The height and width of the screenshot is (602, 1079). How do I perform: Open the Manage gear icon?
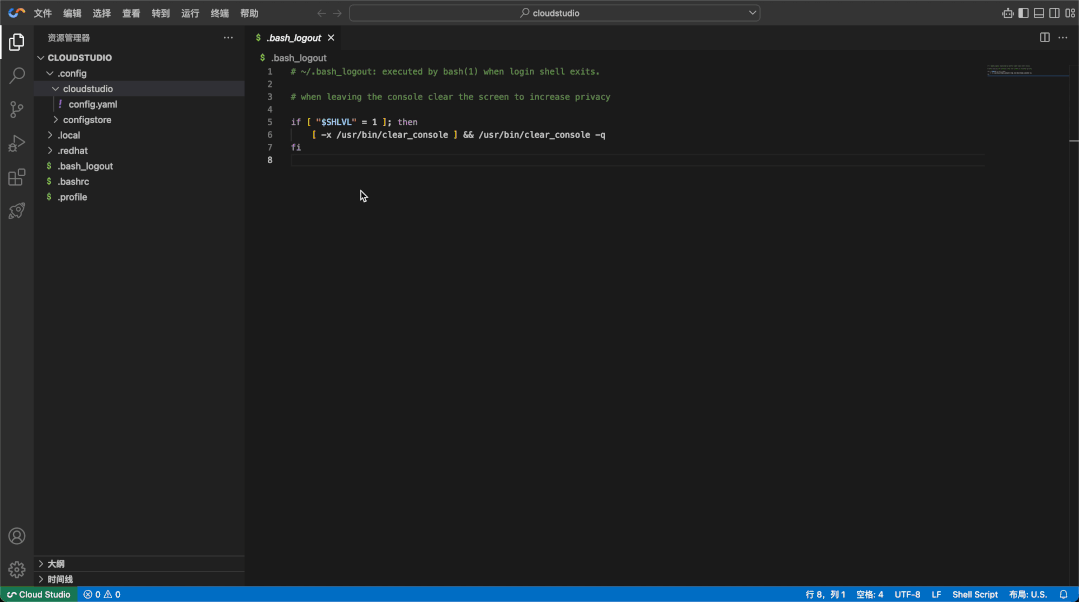tap(17, 570)
